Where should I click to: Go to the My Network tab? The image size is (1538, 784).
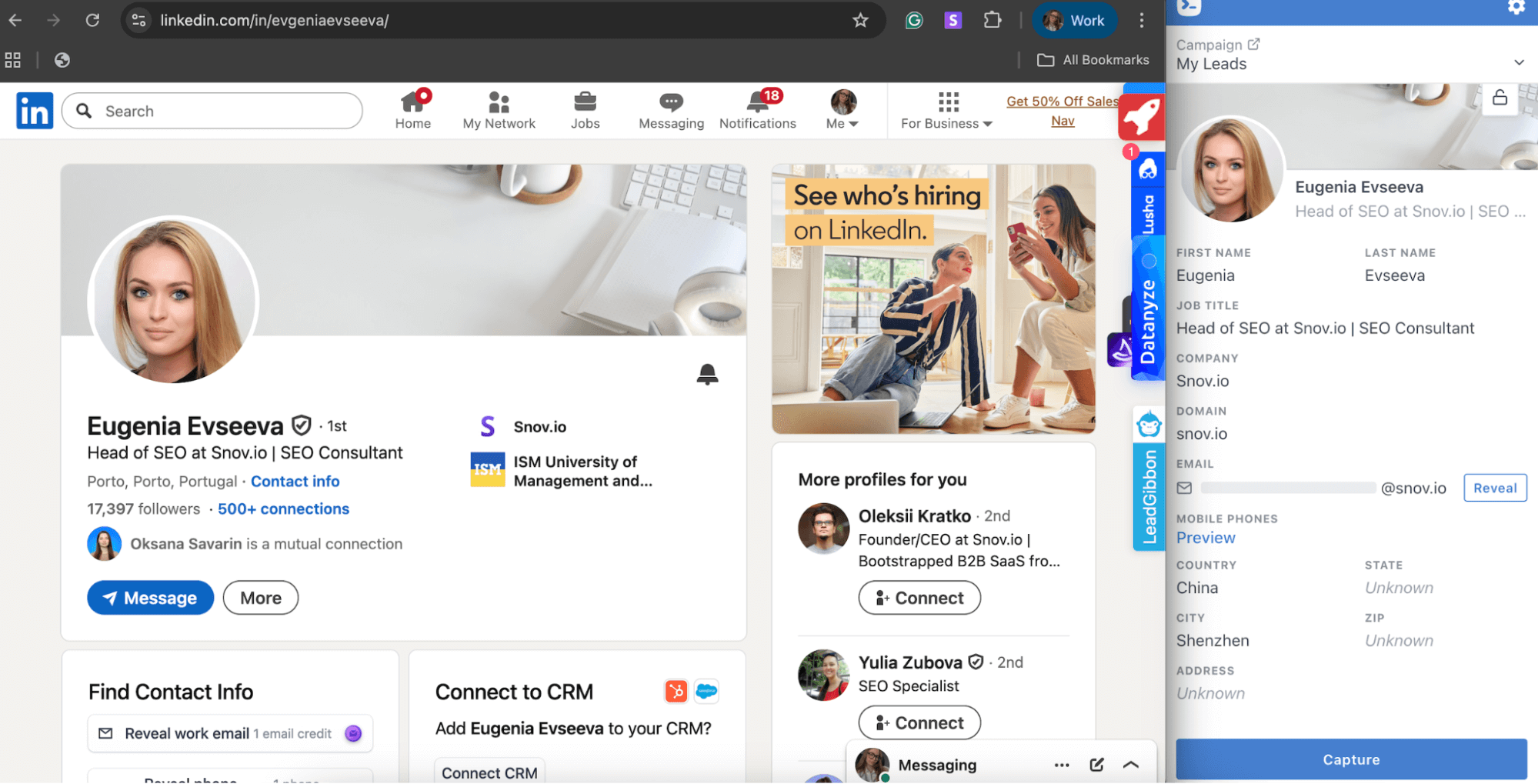click(x=499, y=110)
